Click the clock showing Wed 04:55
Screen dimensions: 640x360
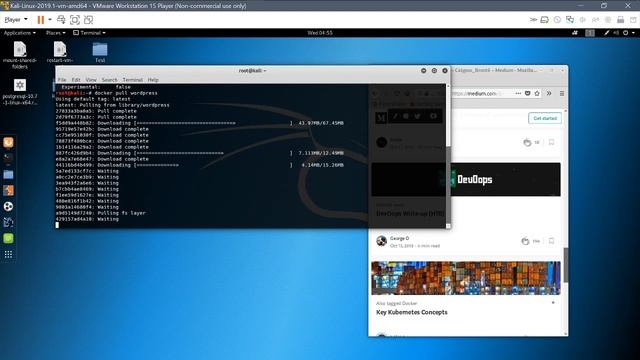(320, 33)
